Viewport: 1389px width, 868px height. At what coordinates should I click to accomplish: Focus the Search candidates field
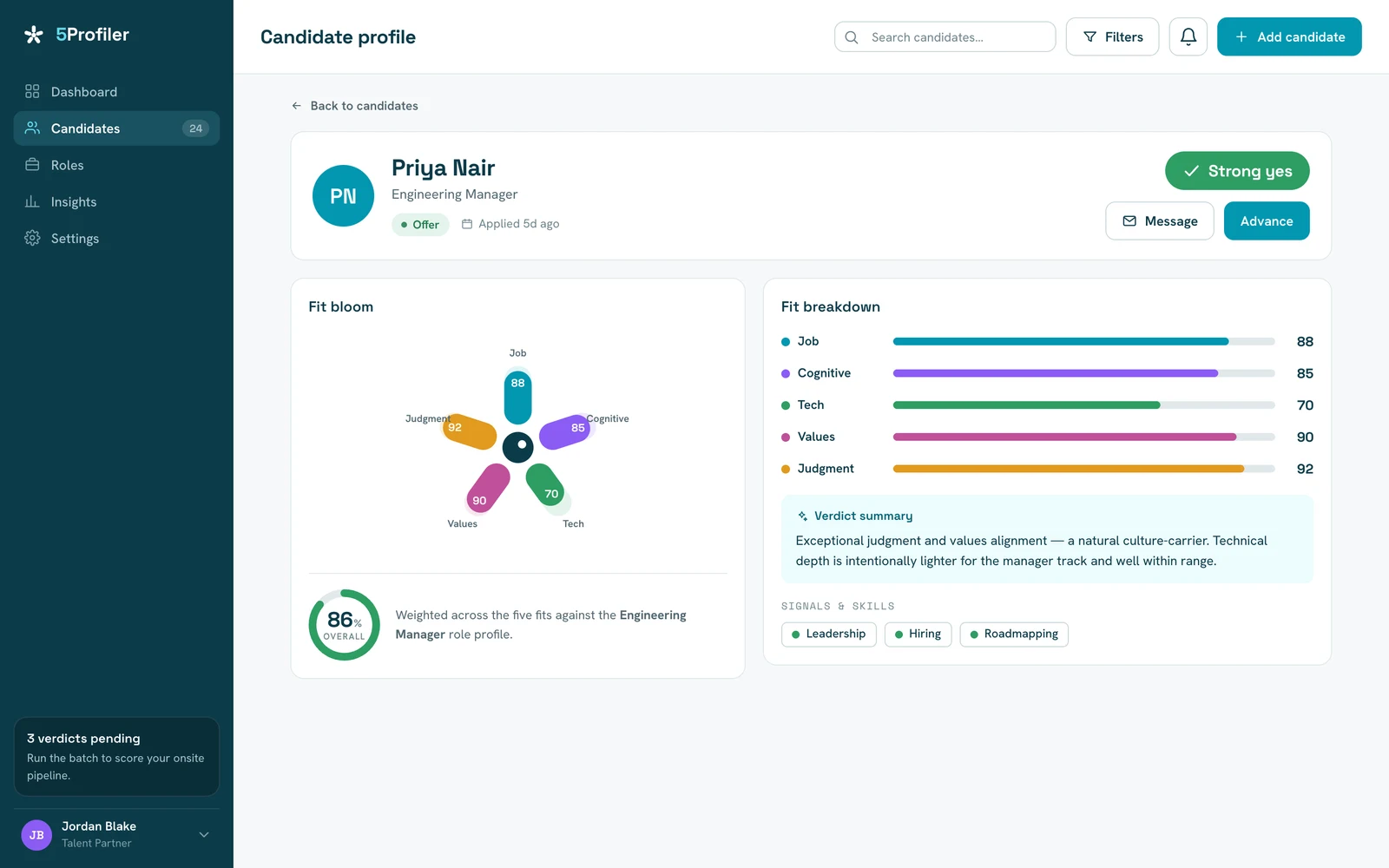(945, 36)
